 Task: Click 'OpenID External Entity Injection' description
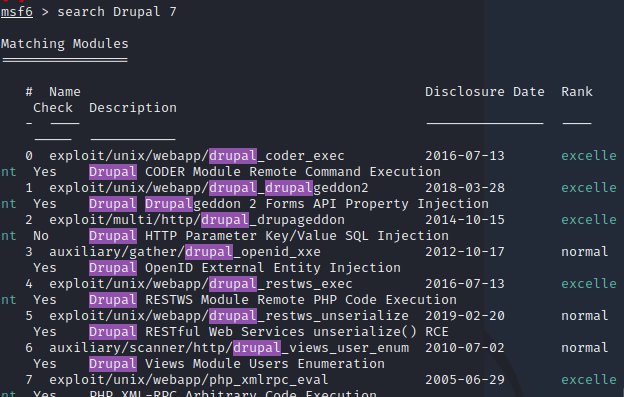coord(273,268)
